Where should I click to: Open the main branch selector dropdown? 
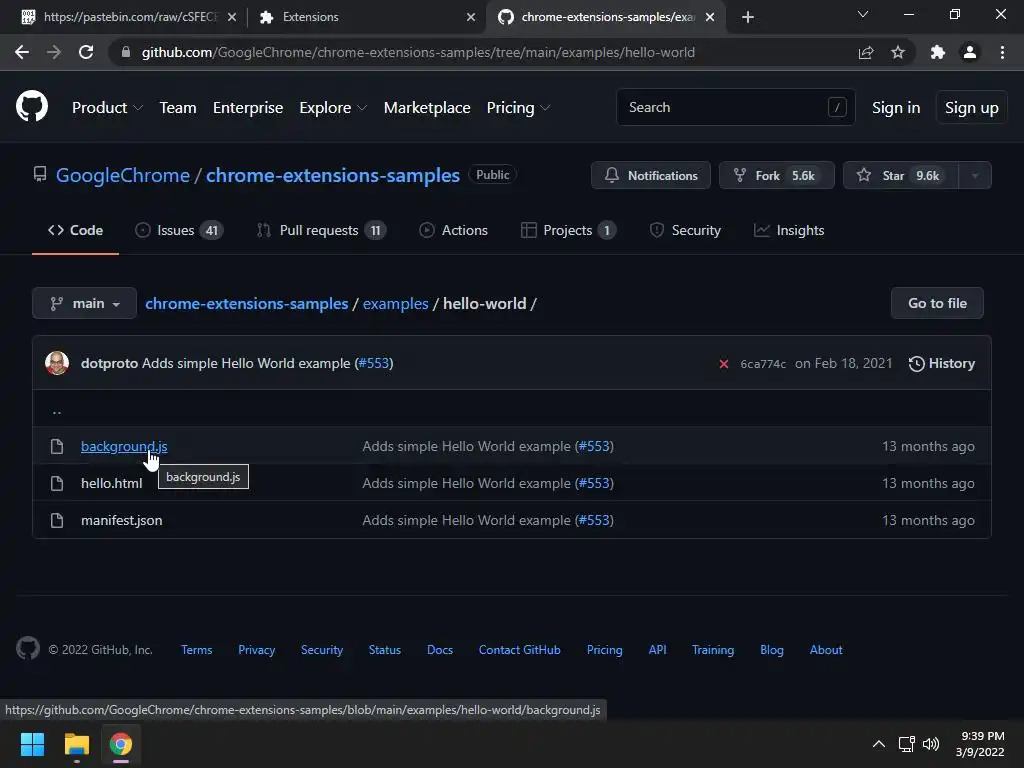84,303
